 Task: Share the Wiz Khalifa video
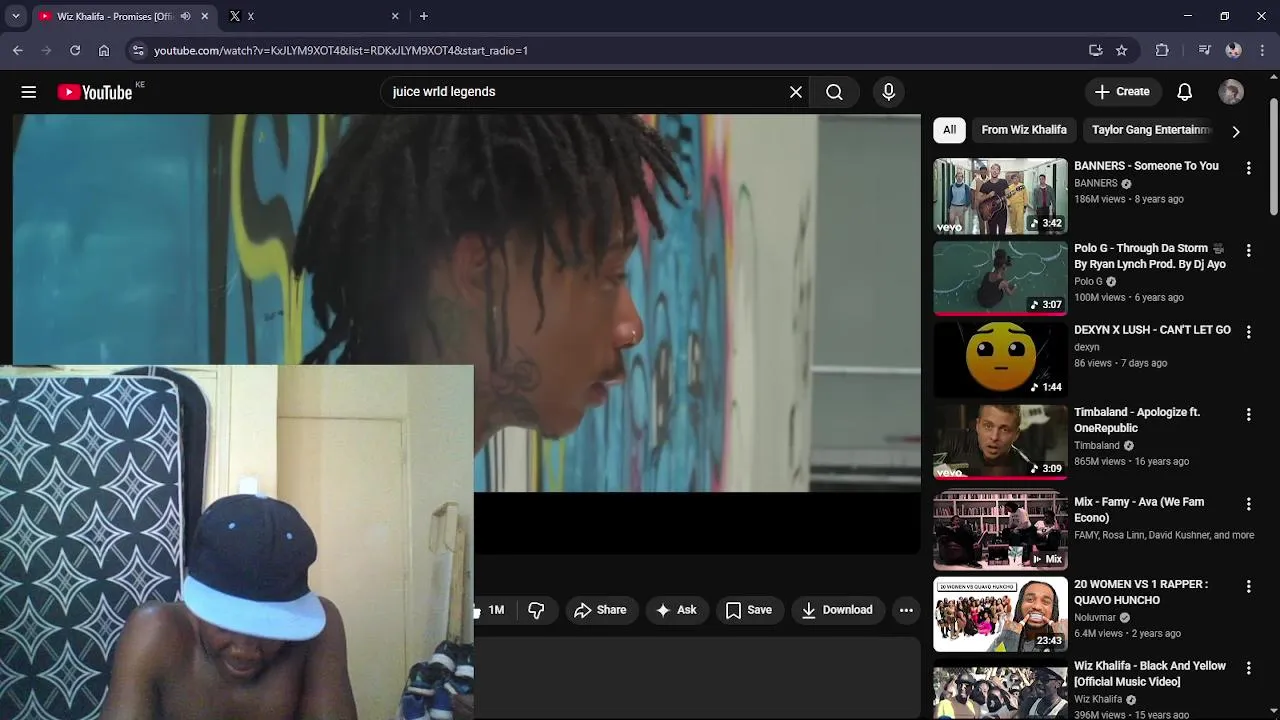600,610
